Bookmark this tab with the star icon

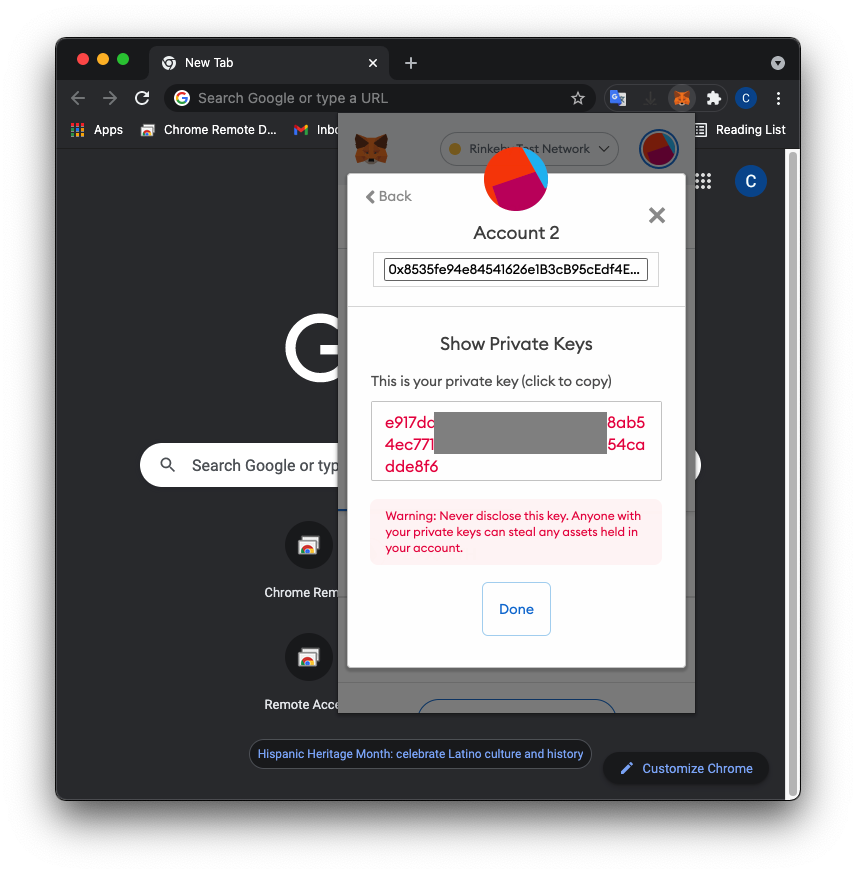point(578,99)
